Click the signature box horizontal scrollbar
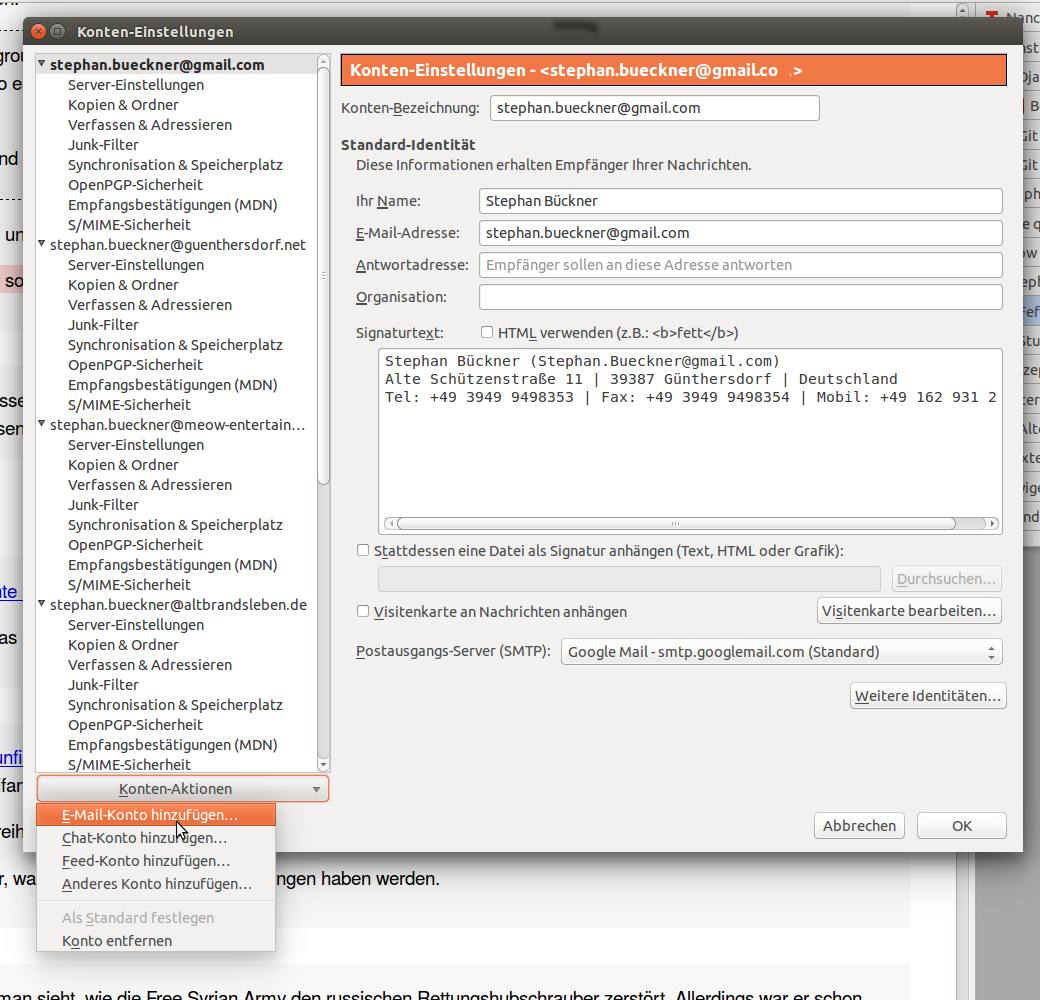1040x1000 pixels. click(675, 523)
